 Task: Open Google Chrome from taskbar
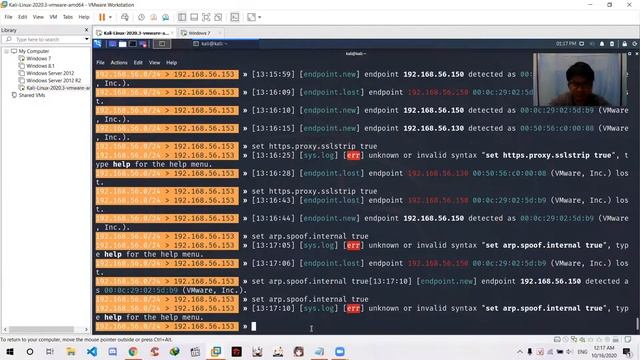click(x=133, y=351)
